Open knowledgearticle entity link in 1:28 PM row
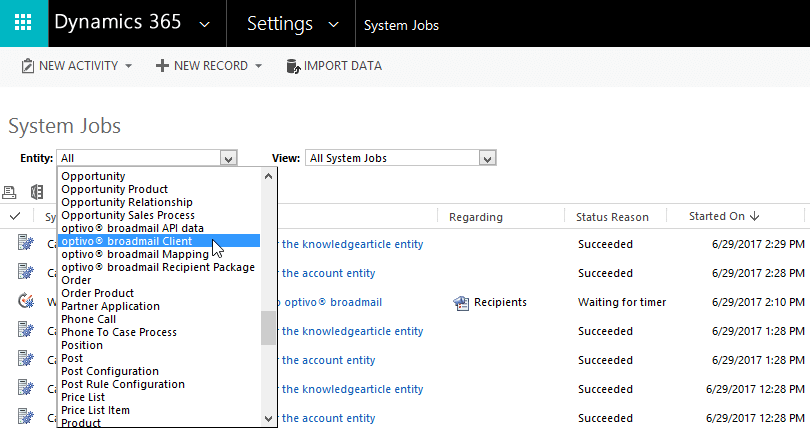The width and height of the screenshot is (810, 436). coord(351,331)
